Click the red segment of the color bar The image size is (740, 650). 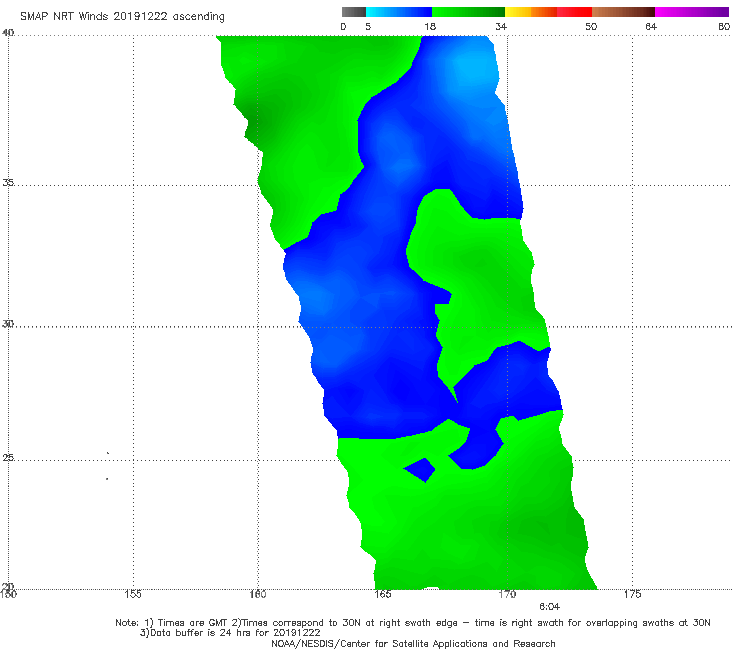pos(574,12)
